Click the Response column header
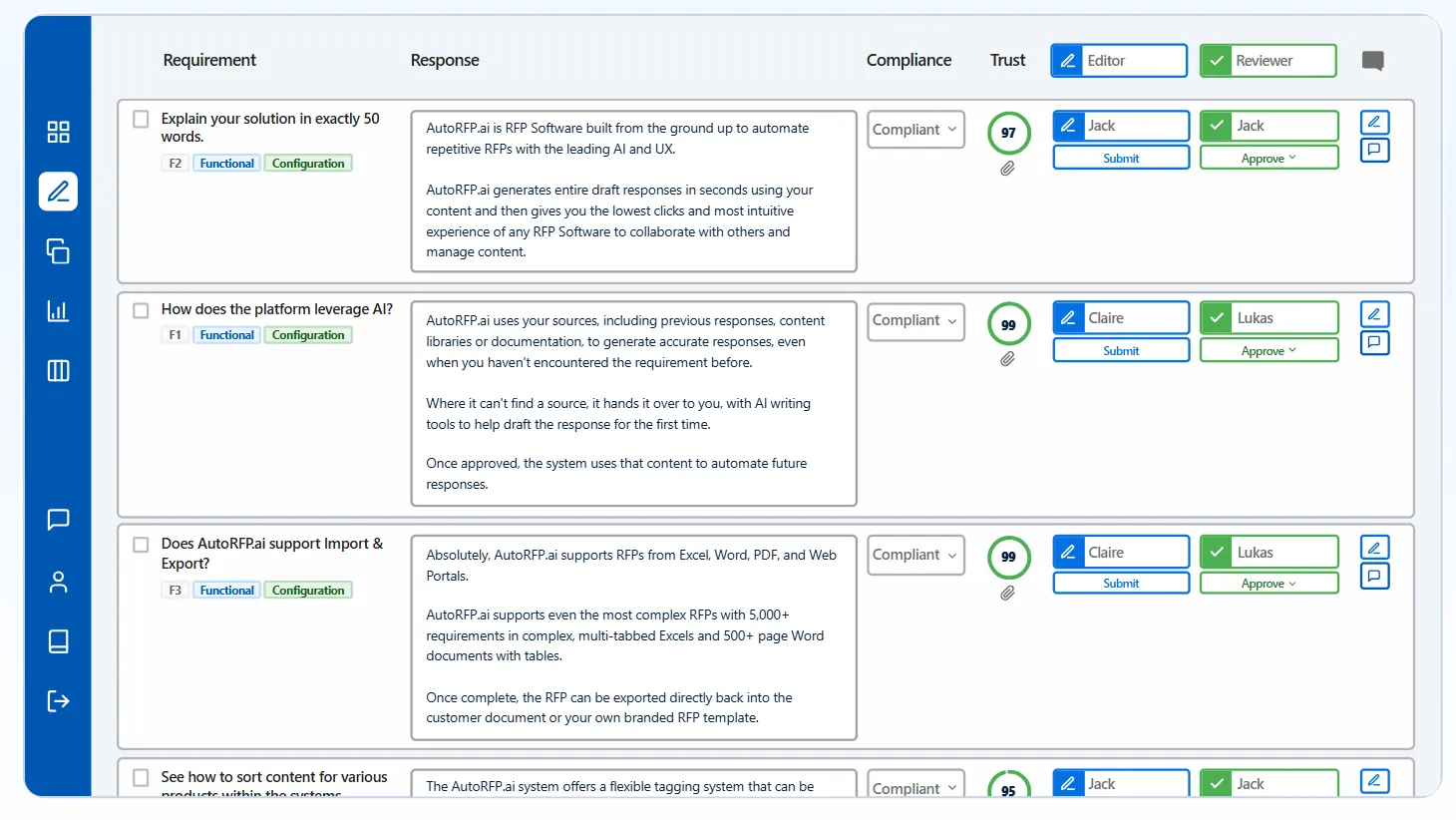1456x820 pixels. (445, 61)
